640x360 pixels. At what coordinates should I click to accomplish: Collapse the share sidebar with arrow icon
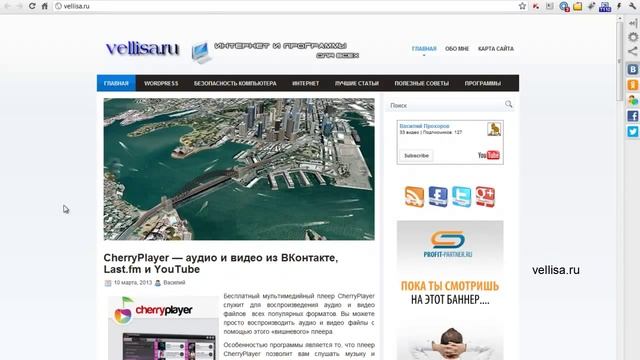click(x=633, y=23)
